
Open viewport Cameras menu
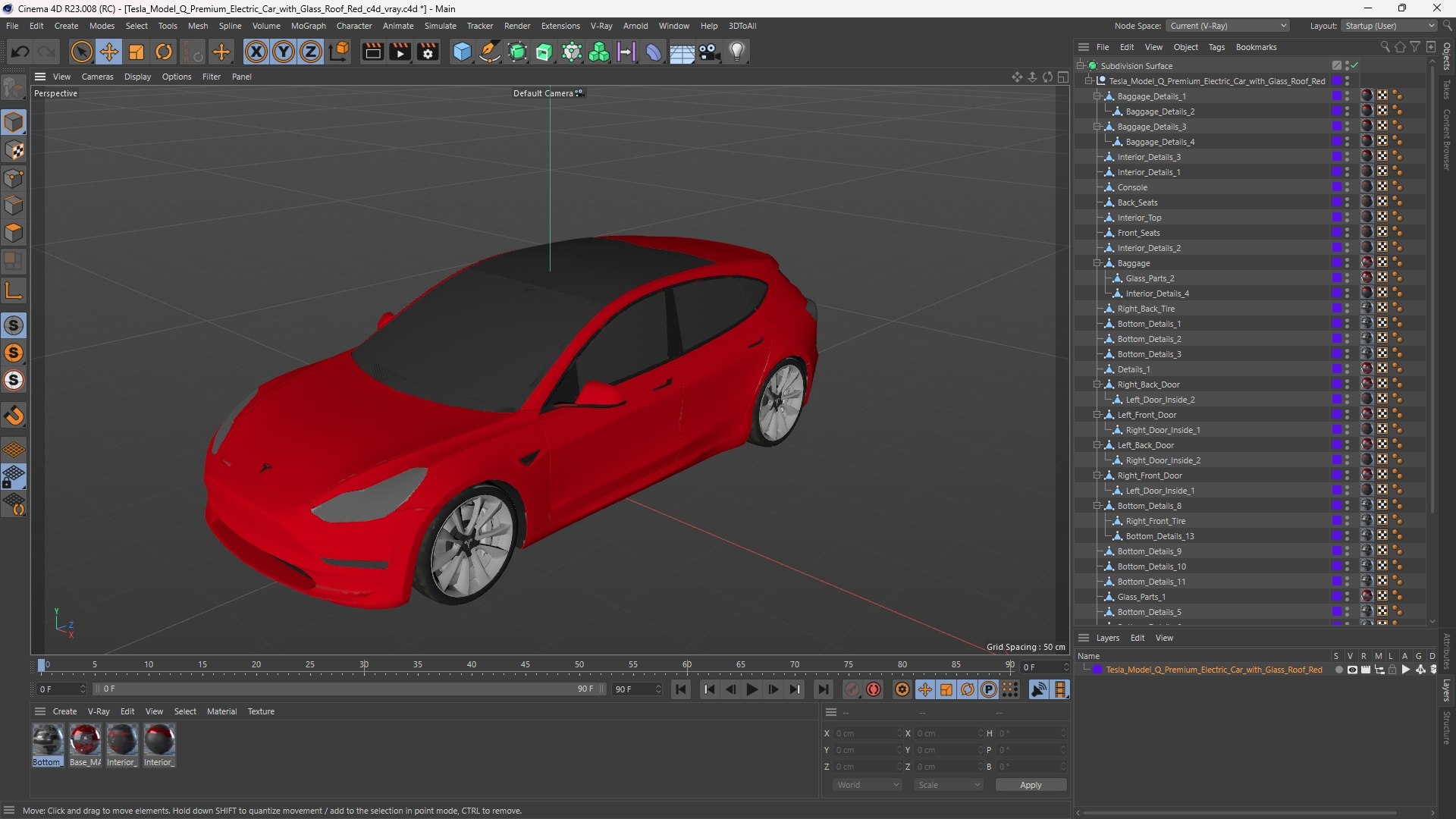[97, 77]
